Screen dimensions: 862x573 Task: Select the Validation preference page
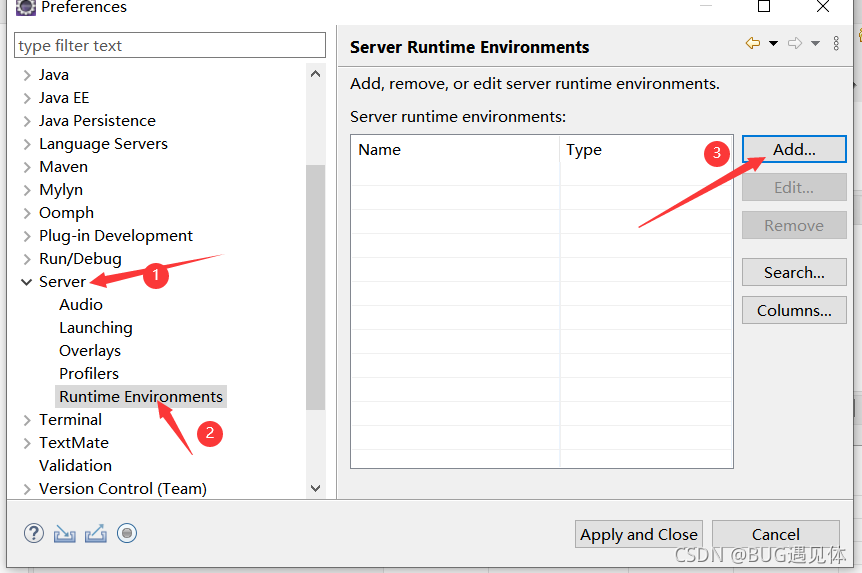pos(75,466)
